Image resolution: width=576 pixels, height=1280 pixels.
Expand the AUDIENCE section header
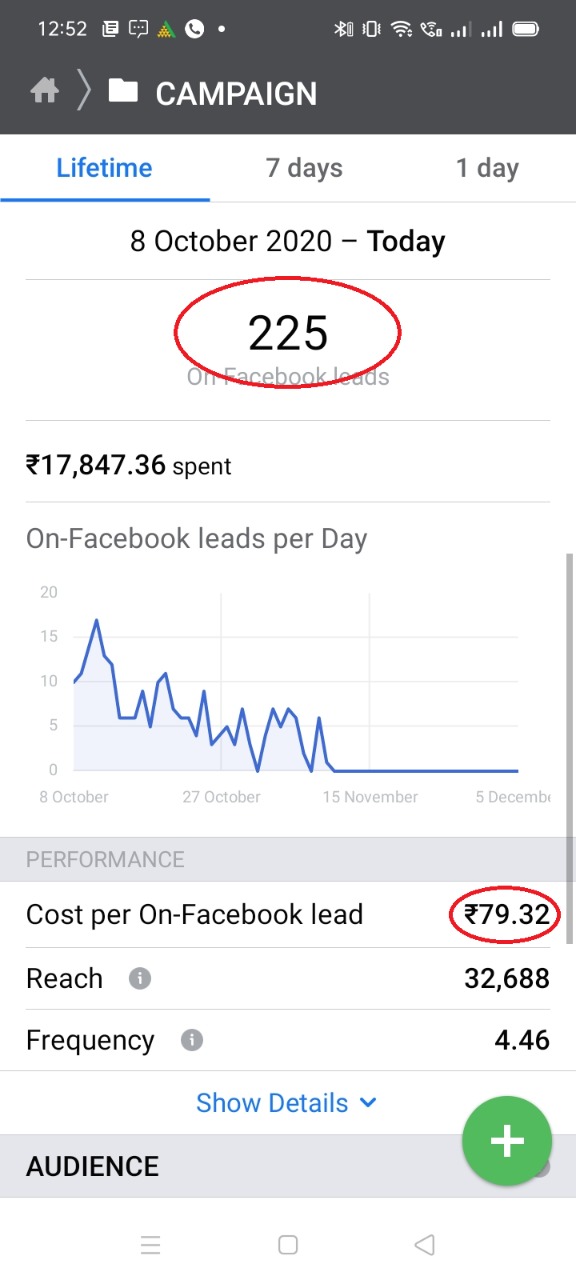pos(288,1166)
